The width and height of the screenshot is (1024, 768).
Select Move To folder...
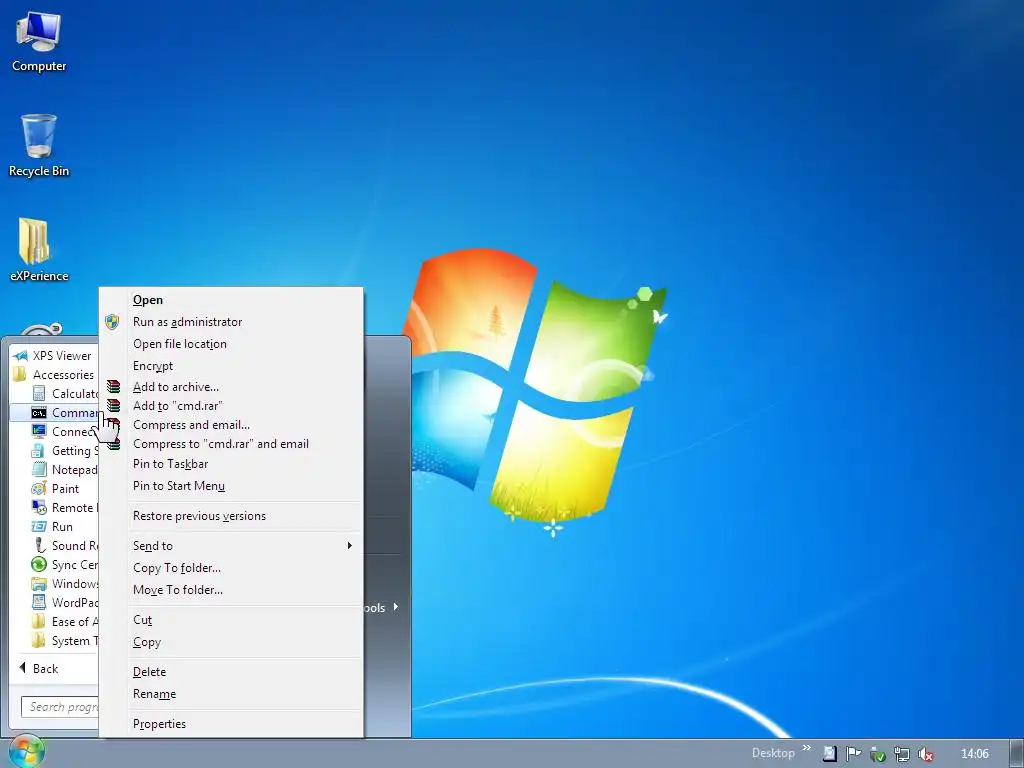pyautogui.click(x=231, y=590)
